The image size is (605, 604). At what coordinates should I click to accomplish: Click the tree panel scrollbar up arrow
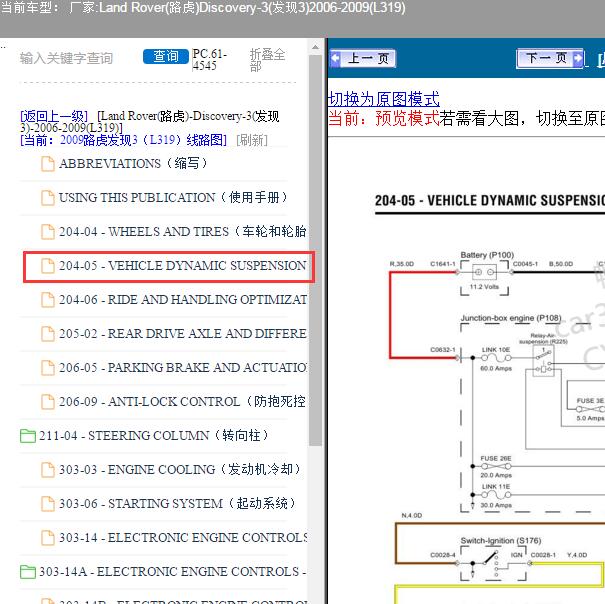tap(315, 47)
